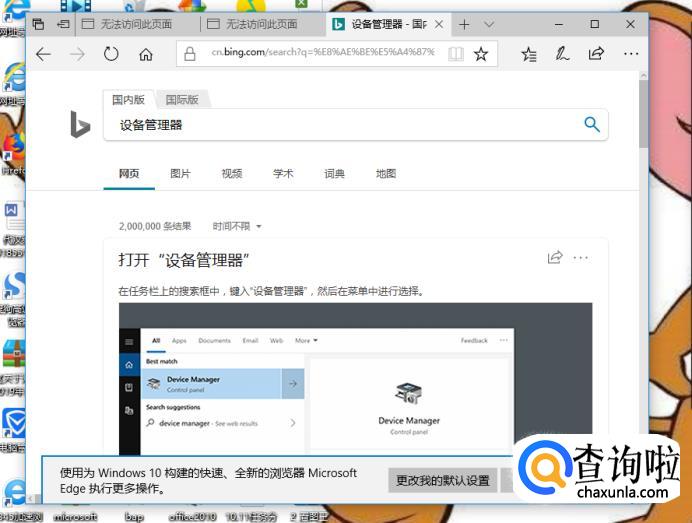Close the 设备管理器 tab

pos(439,24)
